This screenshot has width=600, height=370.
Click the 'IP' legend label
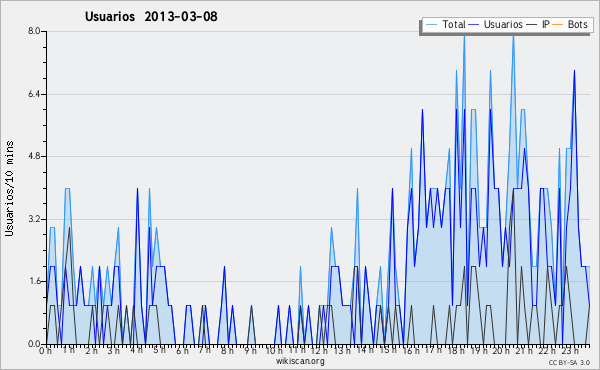click(x=546, y=24)
